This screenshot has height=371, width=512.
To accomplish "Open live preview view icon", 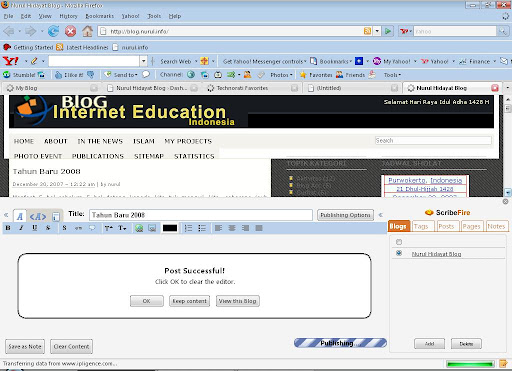I will click(56, 217).
